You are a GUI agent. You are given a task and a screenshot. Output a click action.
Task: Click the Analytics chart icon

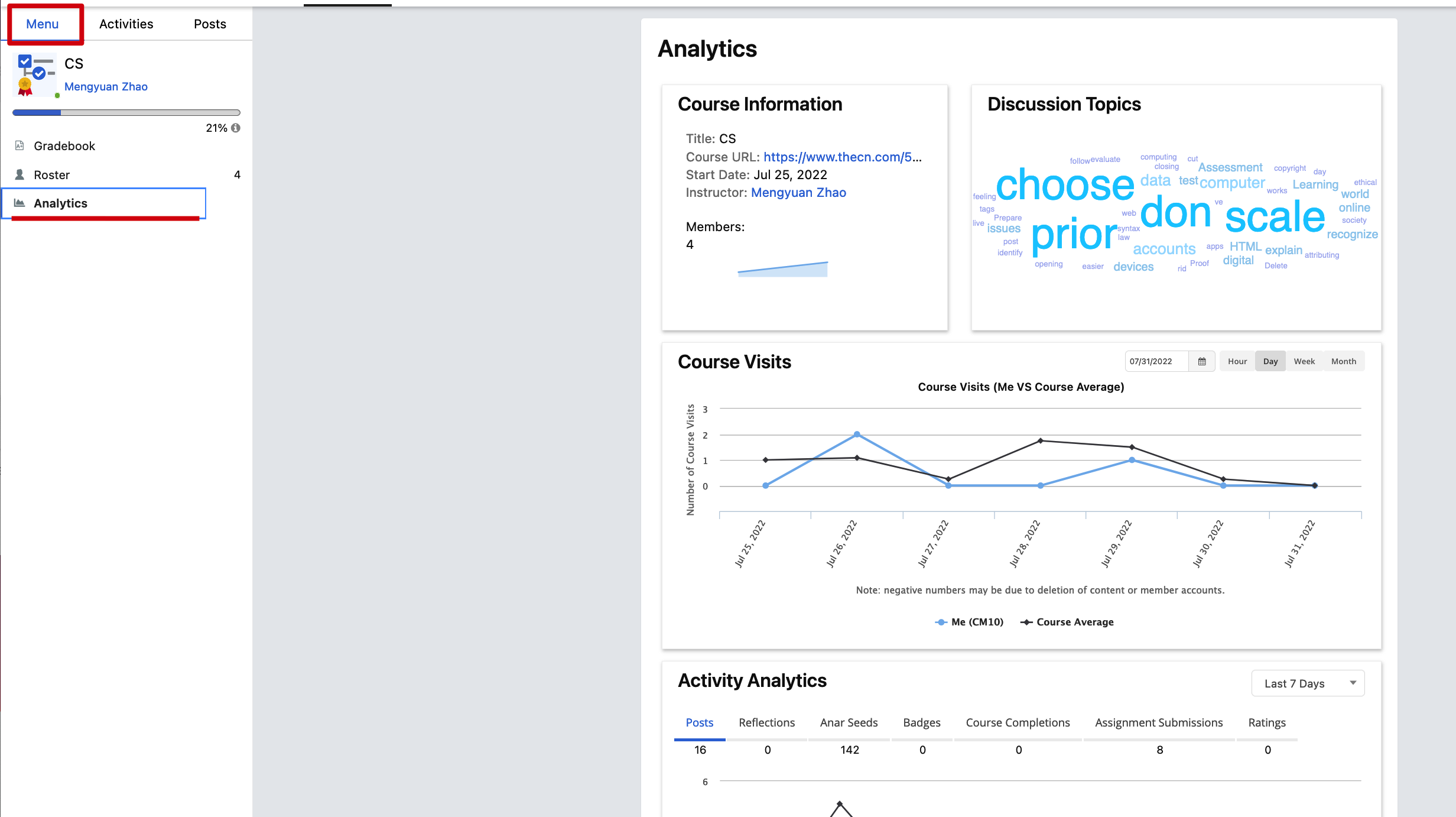click(x=19, y=203)
